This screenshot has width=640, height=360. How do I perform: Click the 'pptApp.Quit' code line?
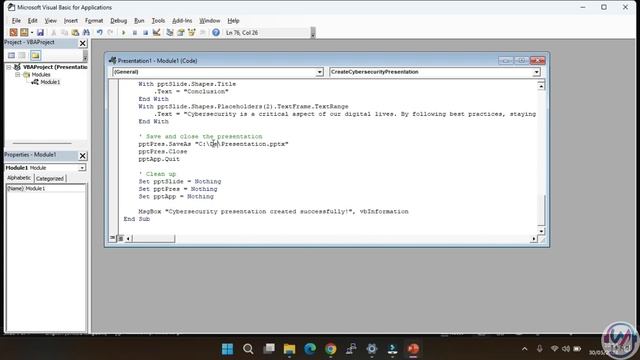coord(159,159)
